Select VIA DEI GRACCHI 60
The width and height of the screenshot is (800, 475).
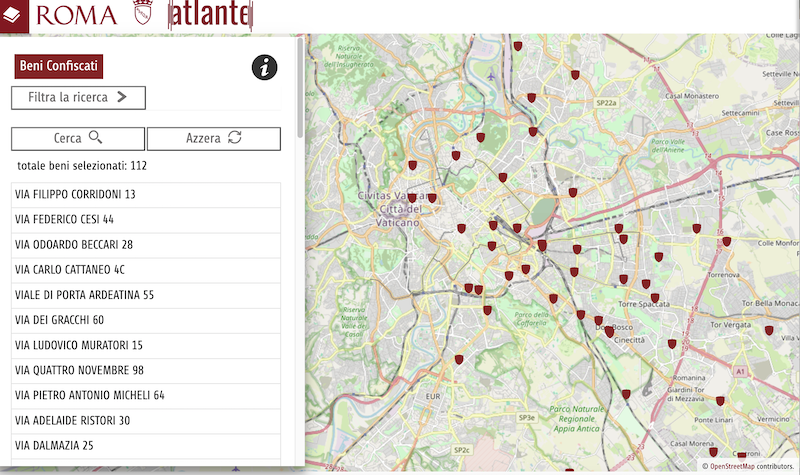[x=146, y=320]
